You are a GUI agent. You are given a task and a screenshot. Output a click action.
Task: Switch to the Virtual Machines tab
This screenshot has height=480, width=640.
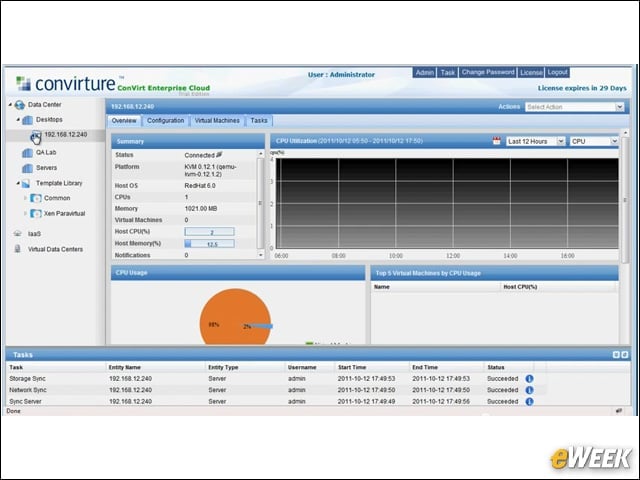pyautogui.click(x=217, y=121)
